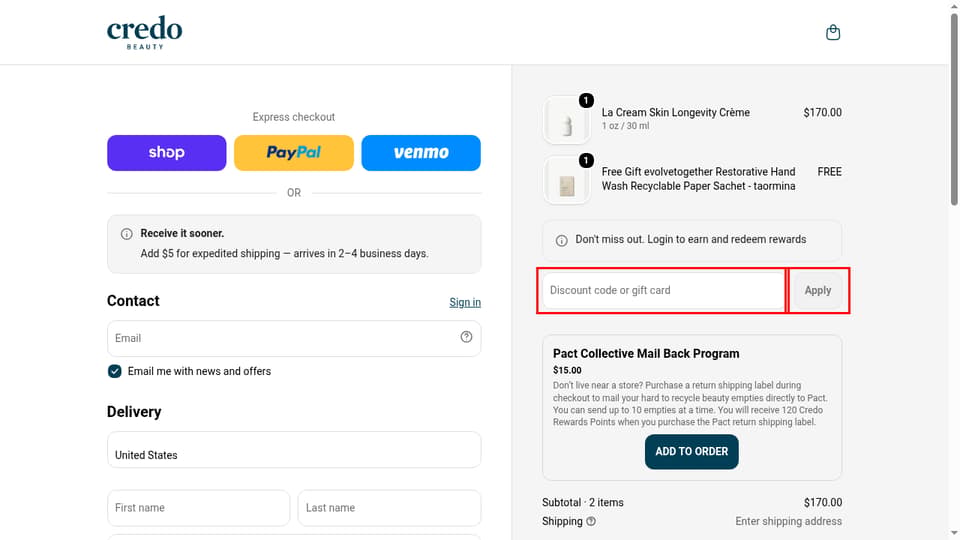Focus the Email input field

294,338
